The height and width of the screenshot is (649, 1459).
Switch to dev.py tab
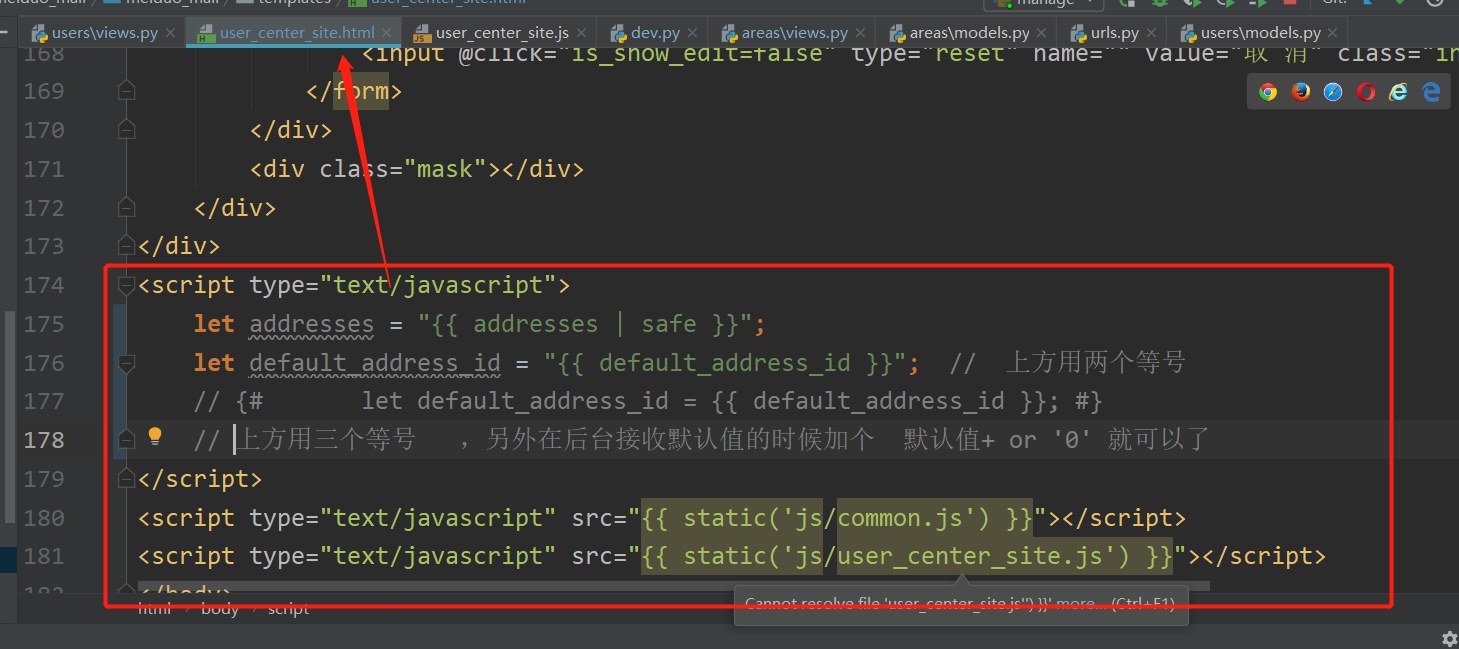pyautogui.click(x=655, y=33)
